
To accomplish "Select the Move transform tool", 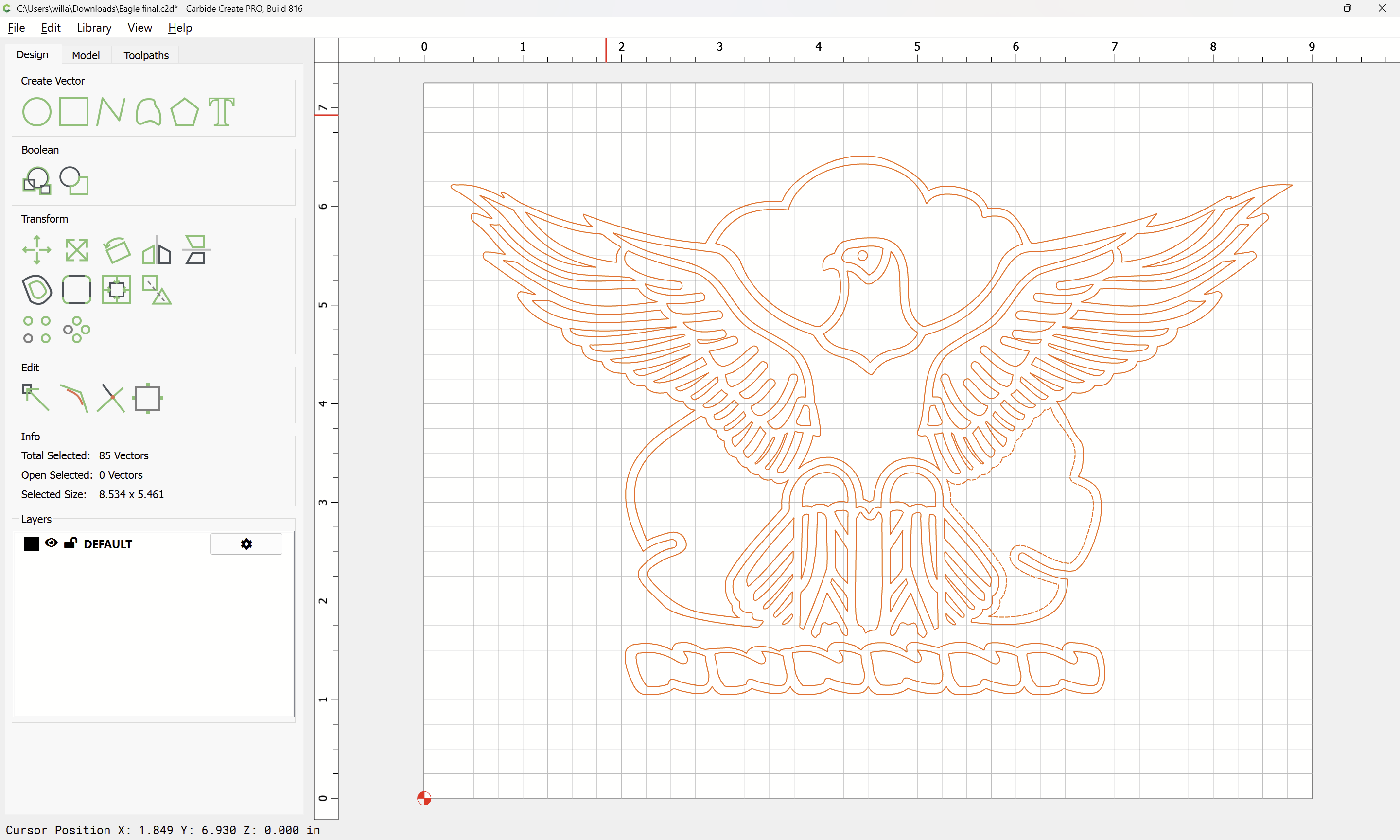I will pyautogui.click(x=37, y=250).
